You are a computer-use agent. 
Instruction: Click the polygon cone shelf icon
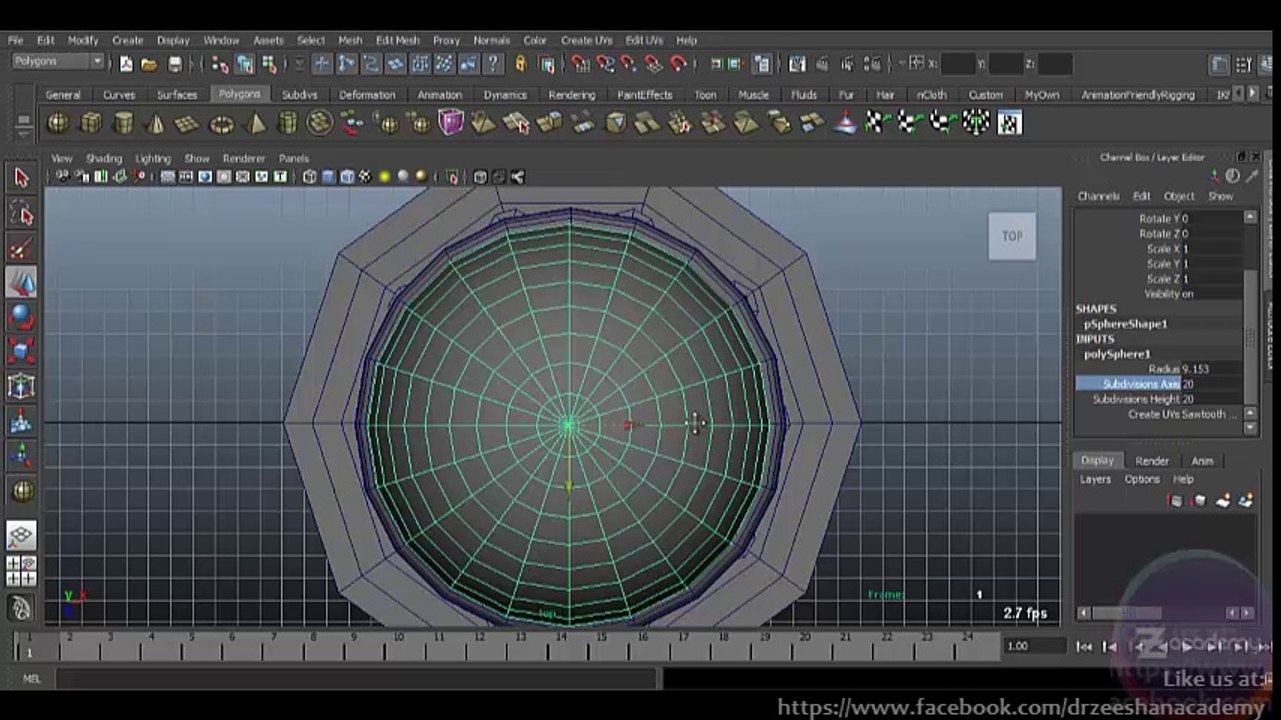point(155,123)
